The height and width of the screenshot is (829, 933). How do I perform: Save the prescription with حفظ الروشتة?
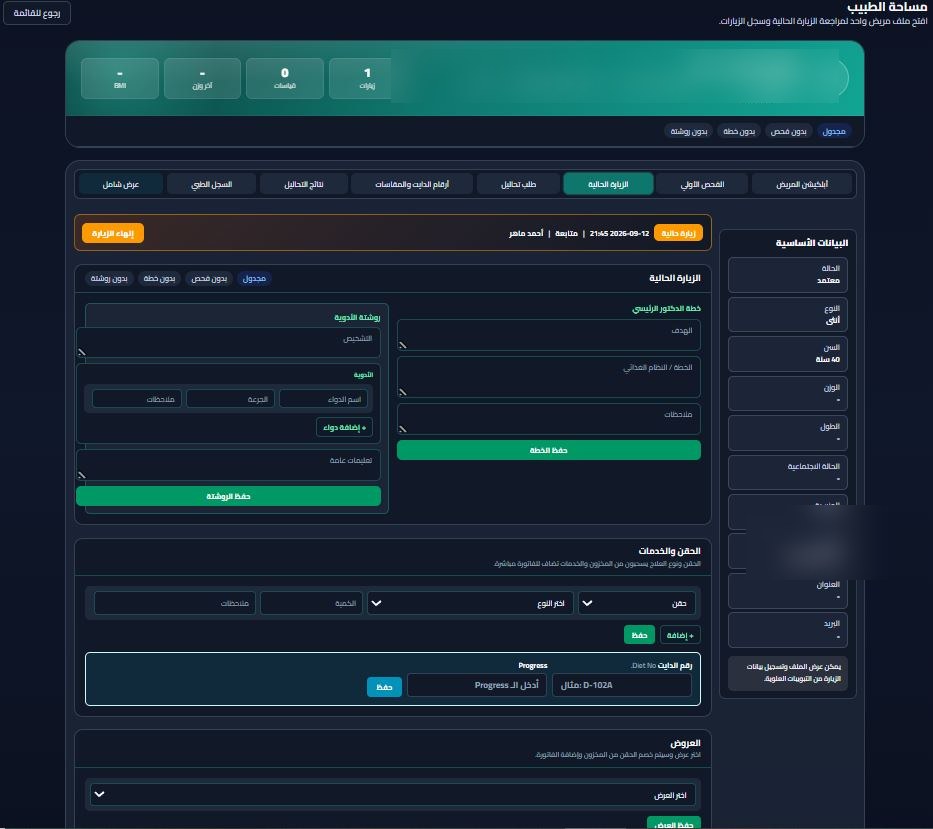[x=228, y=496]
